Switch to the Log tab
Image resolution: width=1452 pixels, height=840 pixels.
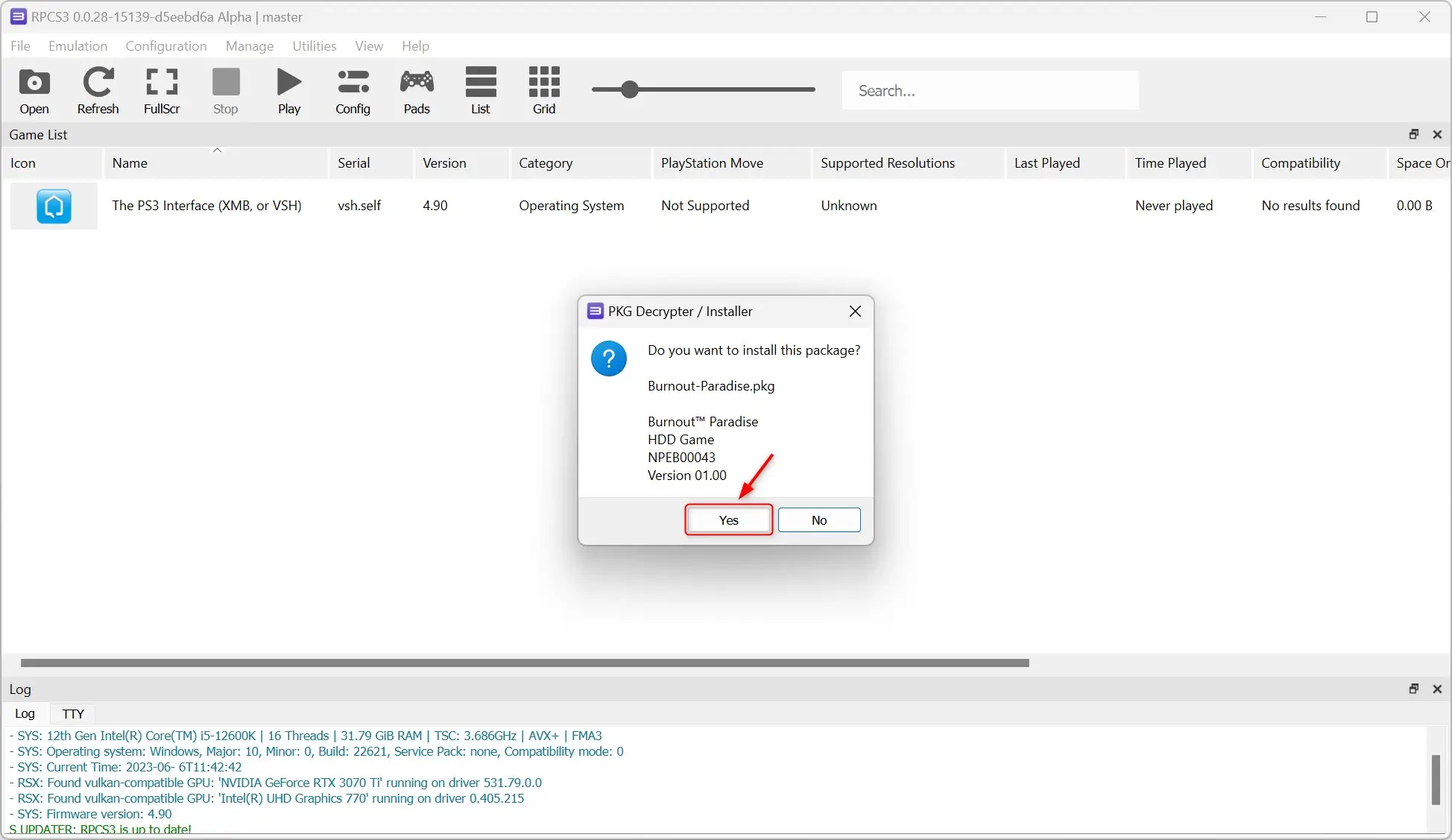[25, 713]
